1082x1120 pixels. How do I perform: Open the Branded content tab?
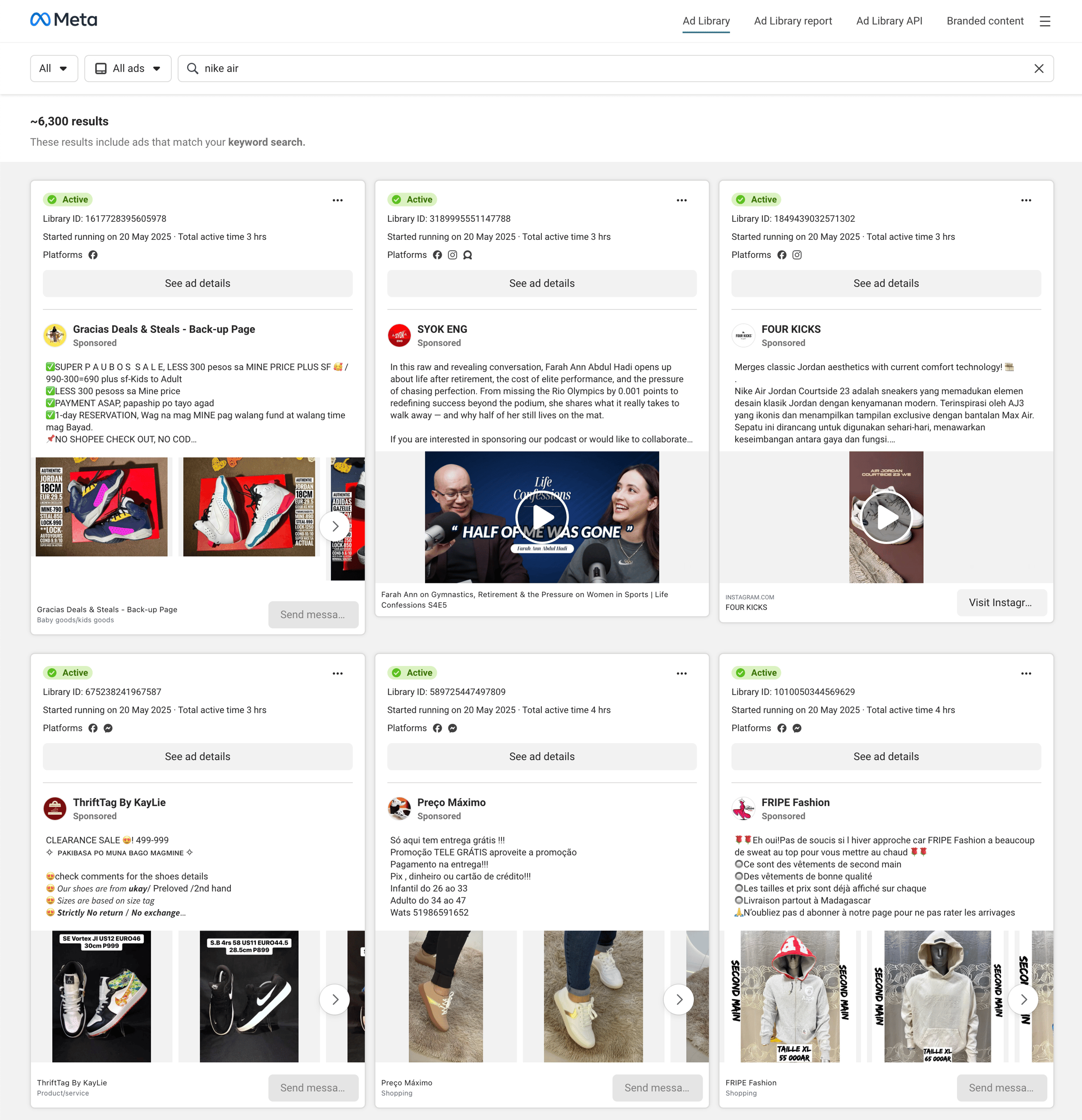(x=985, y=21)
